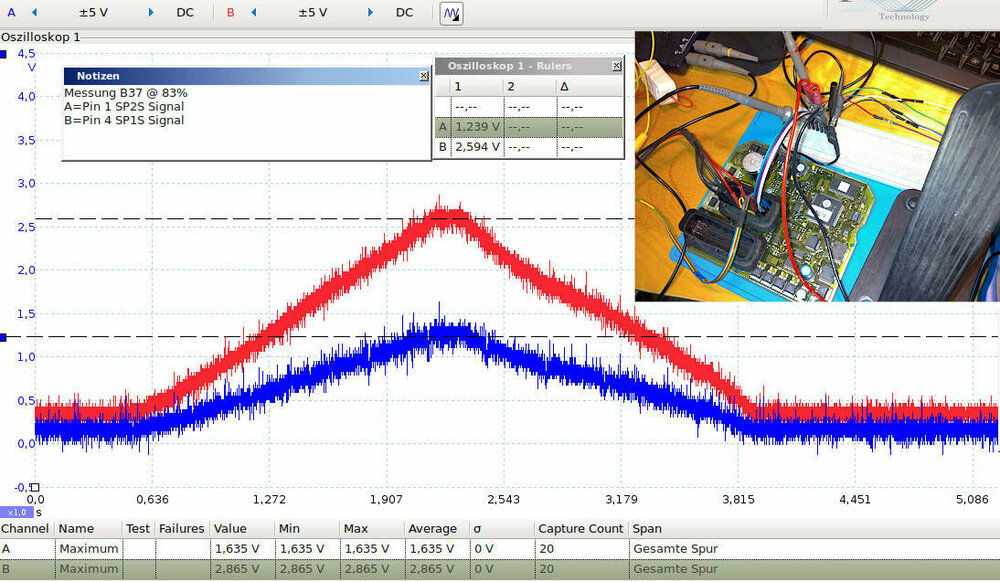Viewport: 1000px width, 582px height.
Task: Click the Channel A options button
Action: tap(11, 13)
